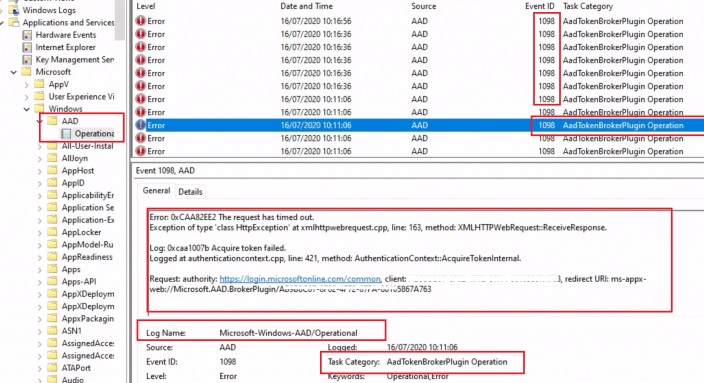This screenshot has width=704, height=383.
Task: Click the AppxPackagin folder icon
Action: [53, 318]
